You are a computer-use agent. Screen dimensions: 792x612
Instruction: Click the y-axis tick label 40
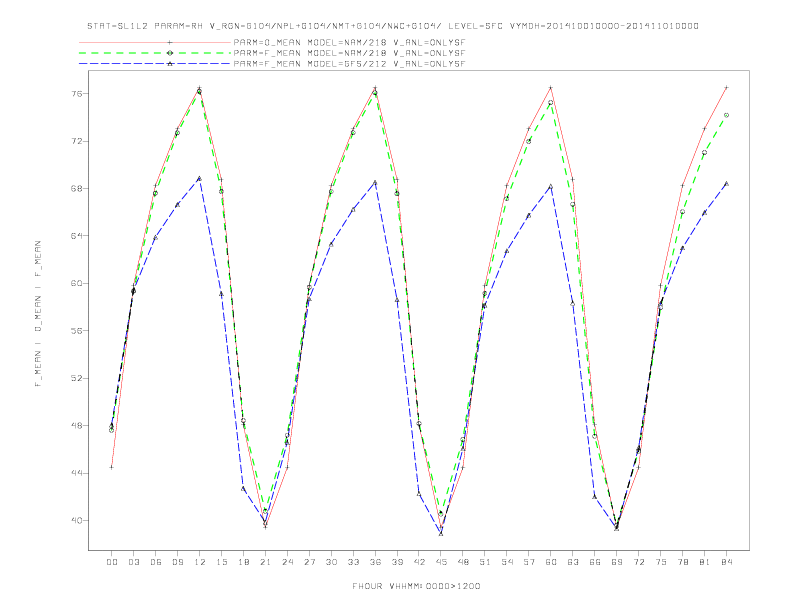[x=78, y=521]
